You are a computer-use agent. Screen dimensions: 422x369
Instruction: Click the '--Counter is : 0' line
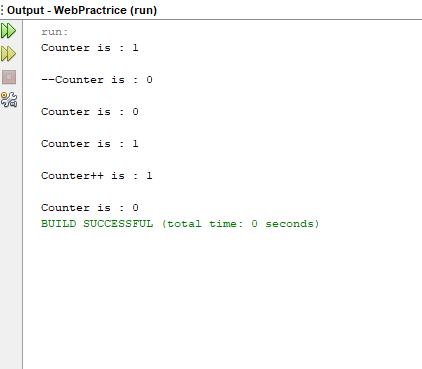[97, 80]
